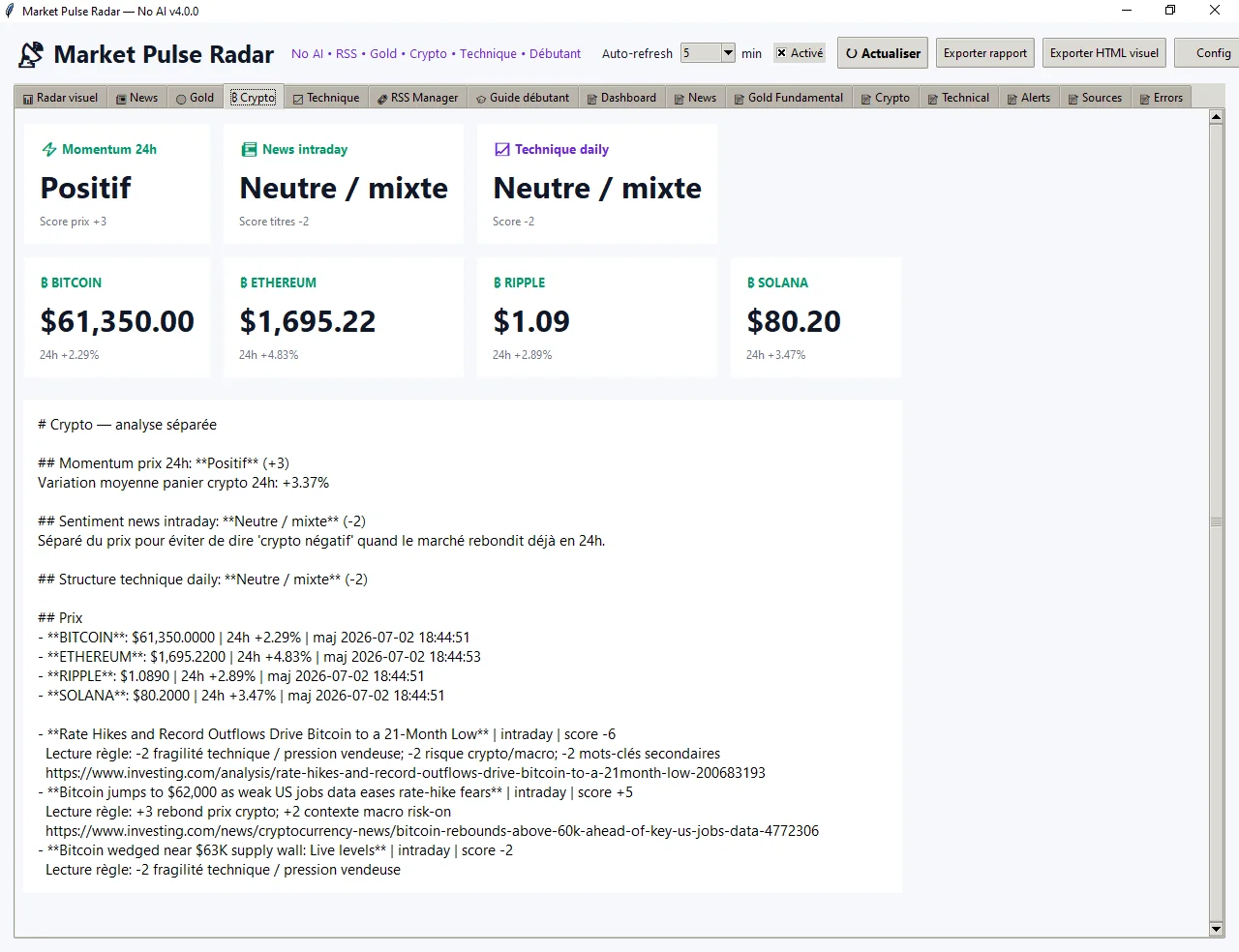This screenshot has height=952, width=1239.
Task: Click the auto-refresh interval field showing 5
Action: pyautogui.click(x=701, y=53)
